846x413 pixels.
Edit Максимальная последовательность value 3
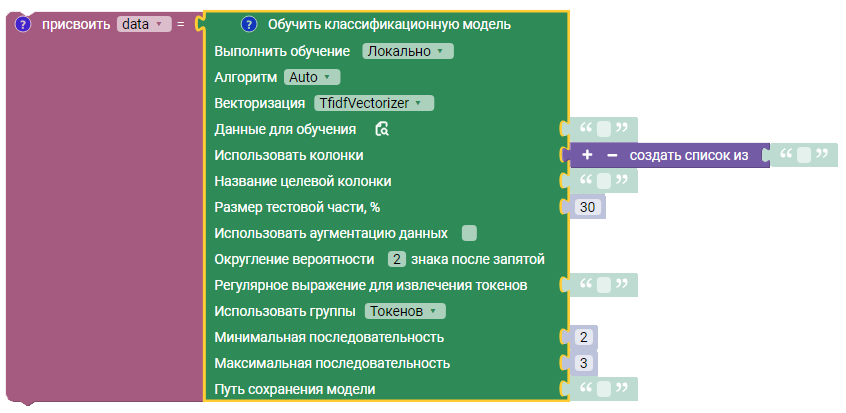[583, 363]
